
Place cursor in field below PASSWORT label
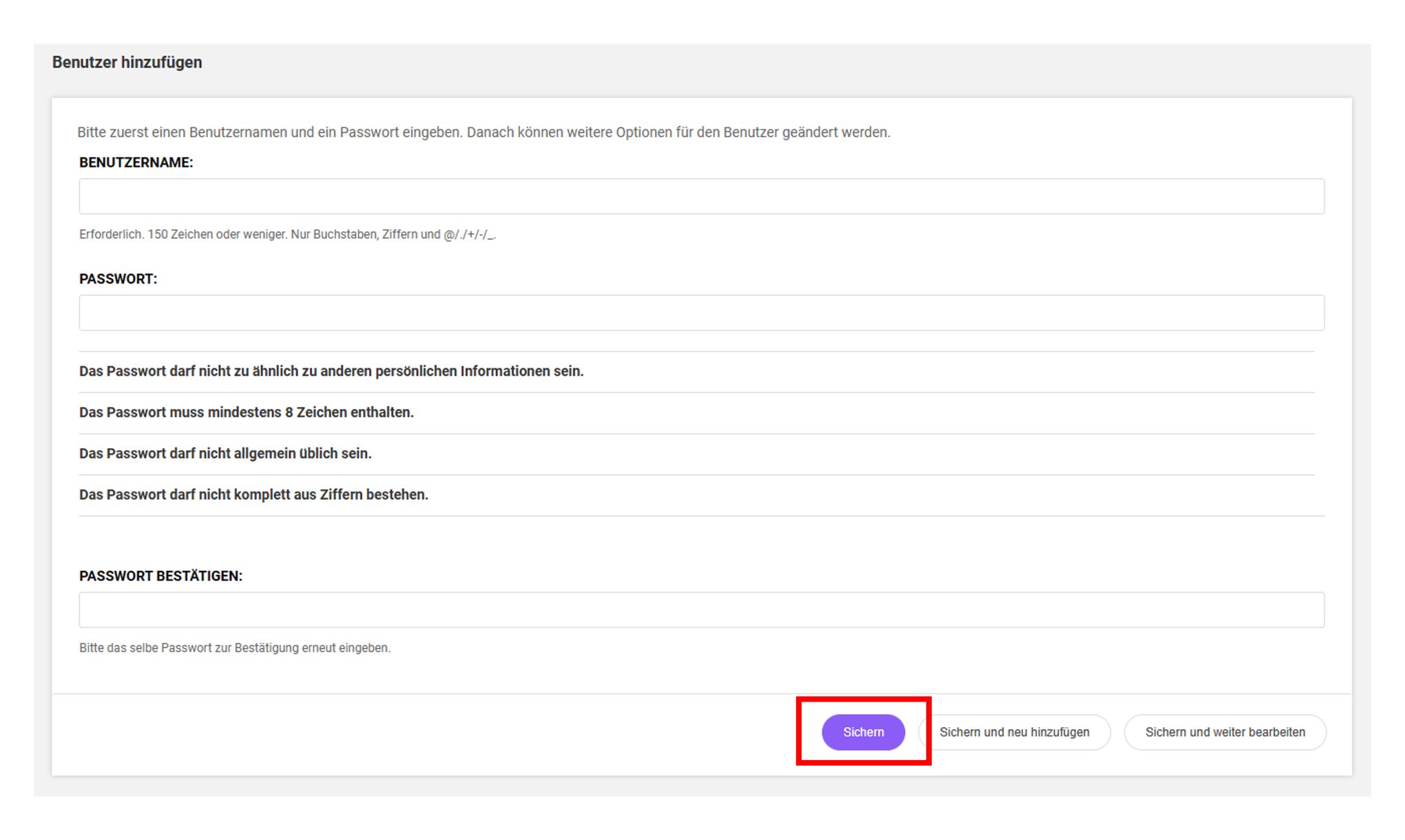701,313
